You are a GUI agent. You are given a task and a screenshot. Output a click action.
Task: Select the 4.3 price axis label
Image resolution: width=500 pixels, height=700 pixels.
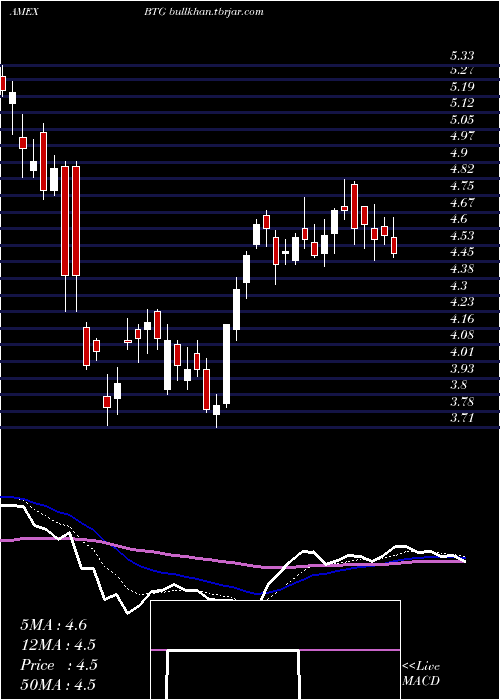[458, 285]
